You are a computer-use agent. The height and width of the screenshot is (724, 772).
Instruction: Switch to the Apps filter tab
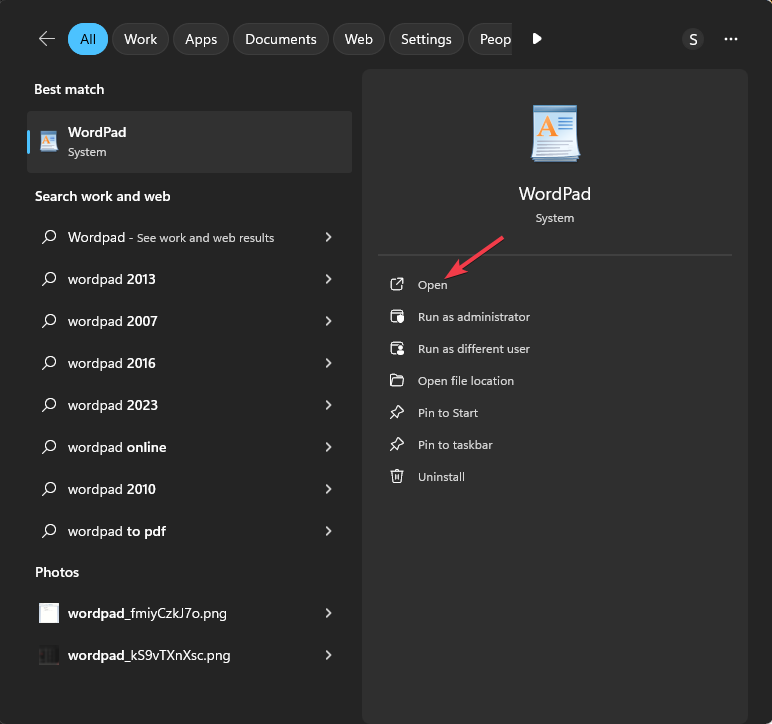pyautogui.click(x=201, y=39)
